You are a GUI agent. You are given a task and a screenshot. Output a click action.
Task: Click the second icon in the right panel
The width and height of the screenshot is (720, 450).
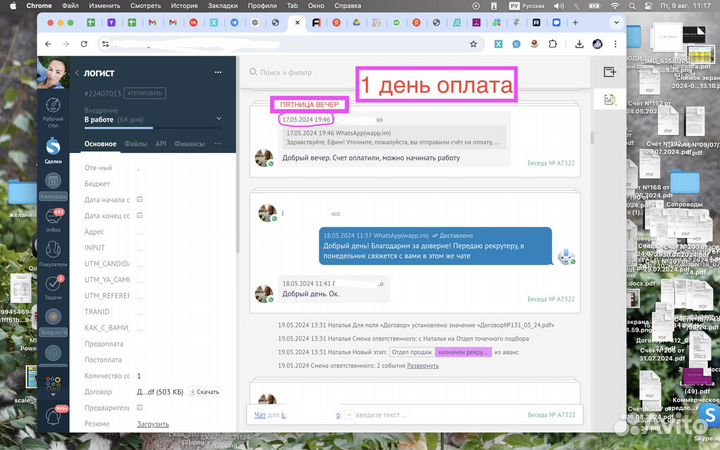[609, 99]
